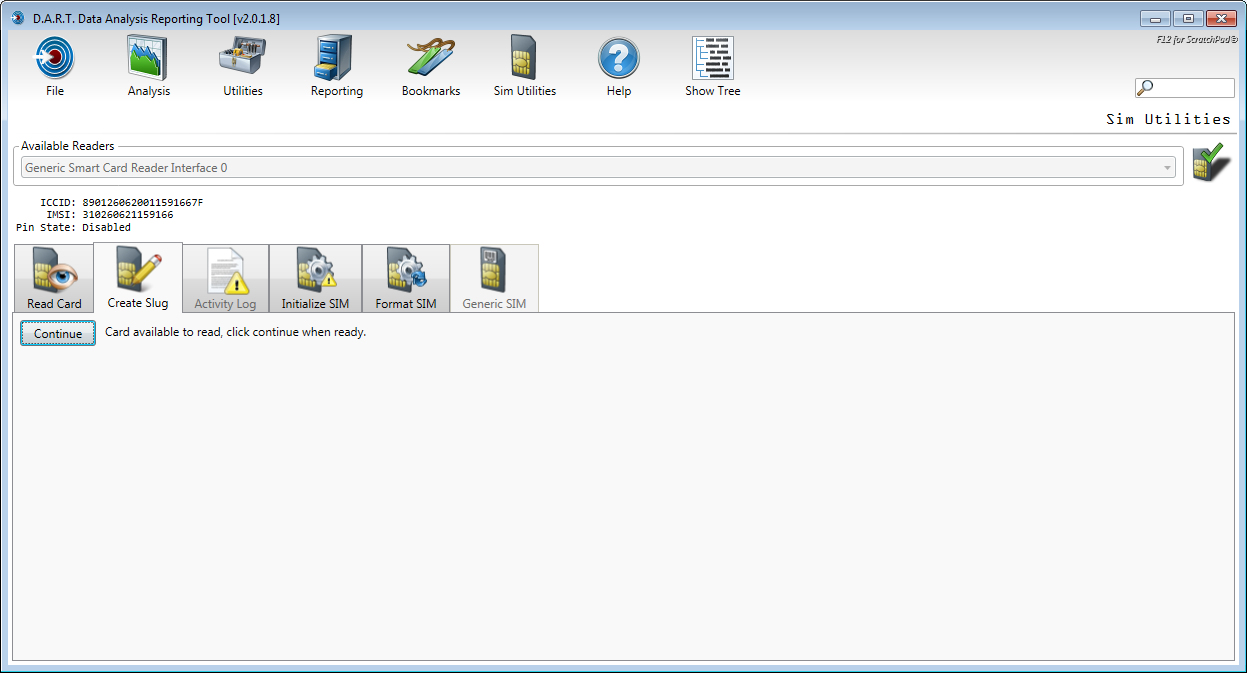The height and width of the screenshot is (673, 1247).
Task: Click the ICCID value 8901260620011591667F
Action: (x=143, y=203)
